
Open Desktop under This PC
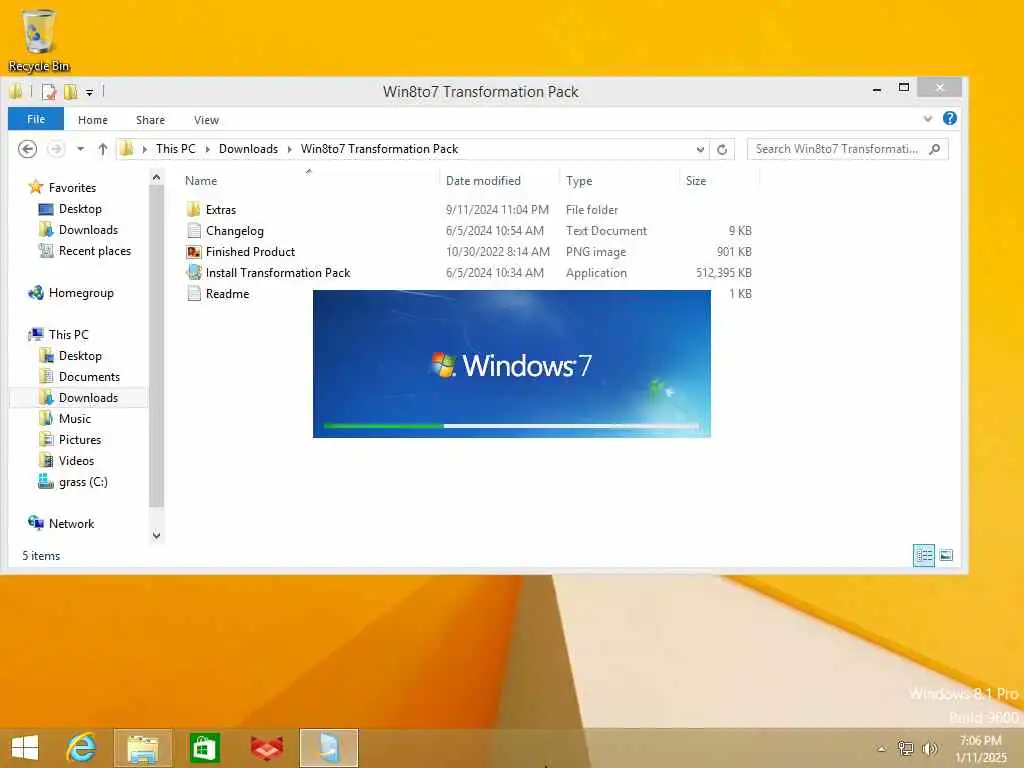(x=80, y=356)
